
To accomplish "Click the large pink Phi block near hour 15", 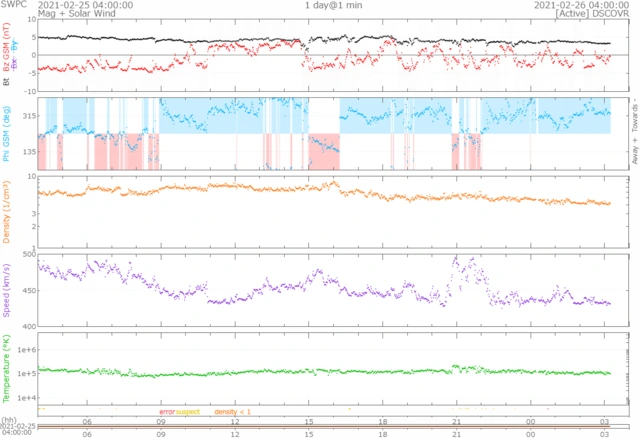I will point(324,150).
